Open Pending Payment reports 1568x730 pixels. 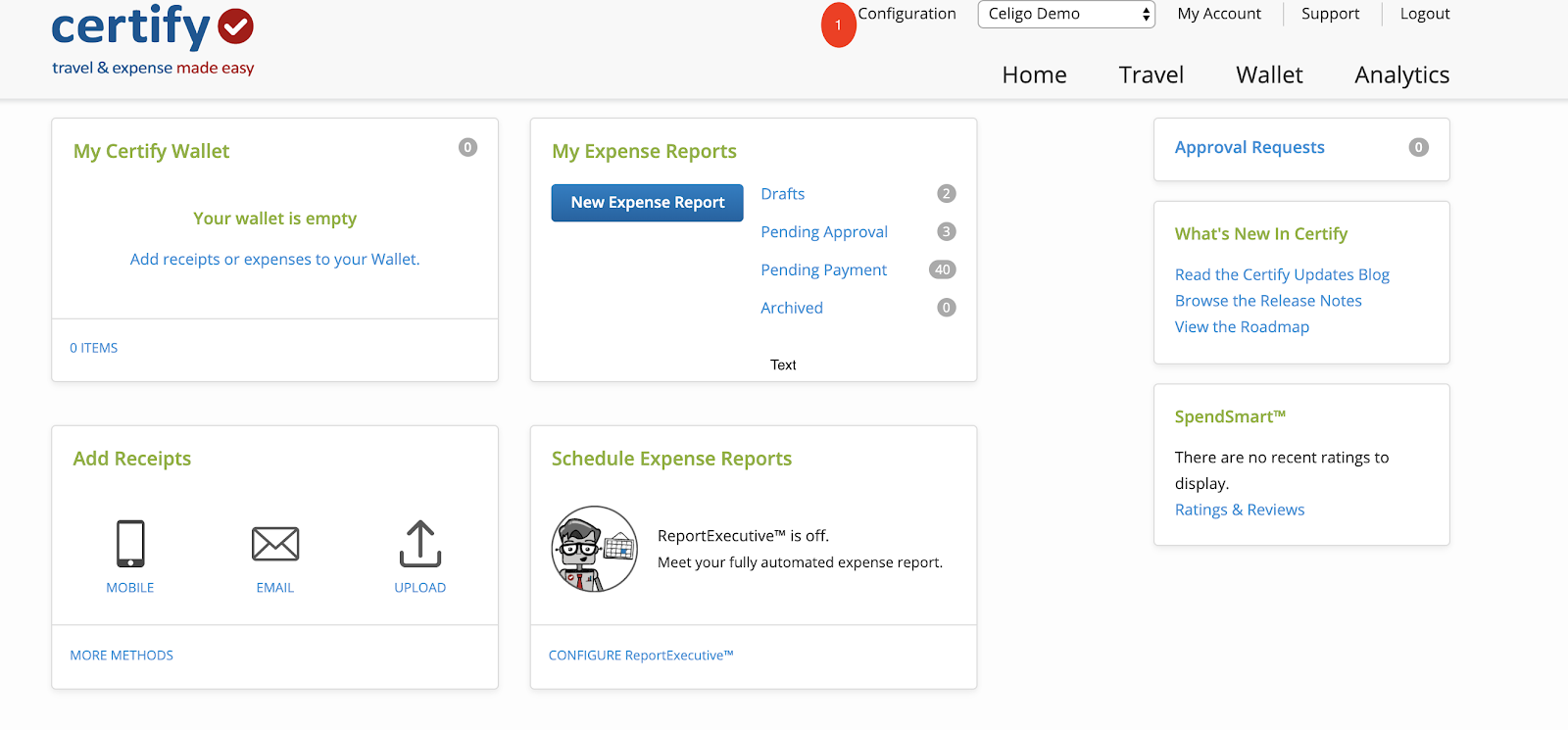[823, 270]
